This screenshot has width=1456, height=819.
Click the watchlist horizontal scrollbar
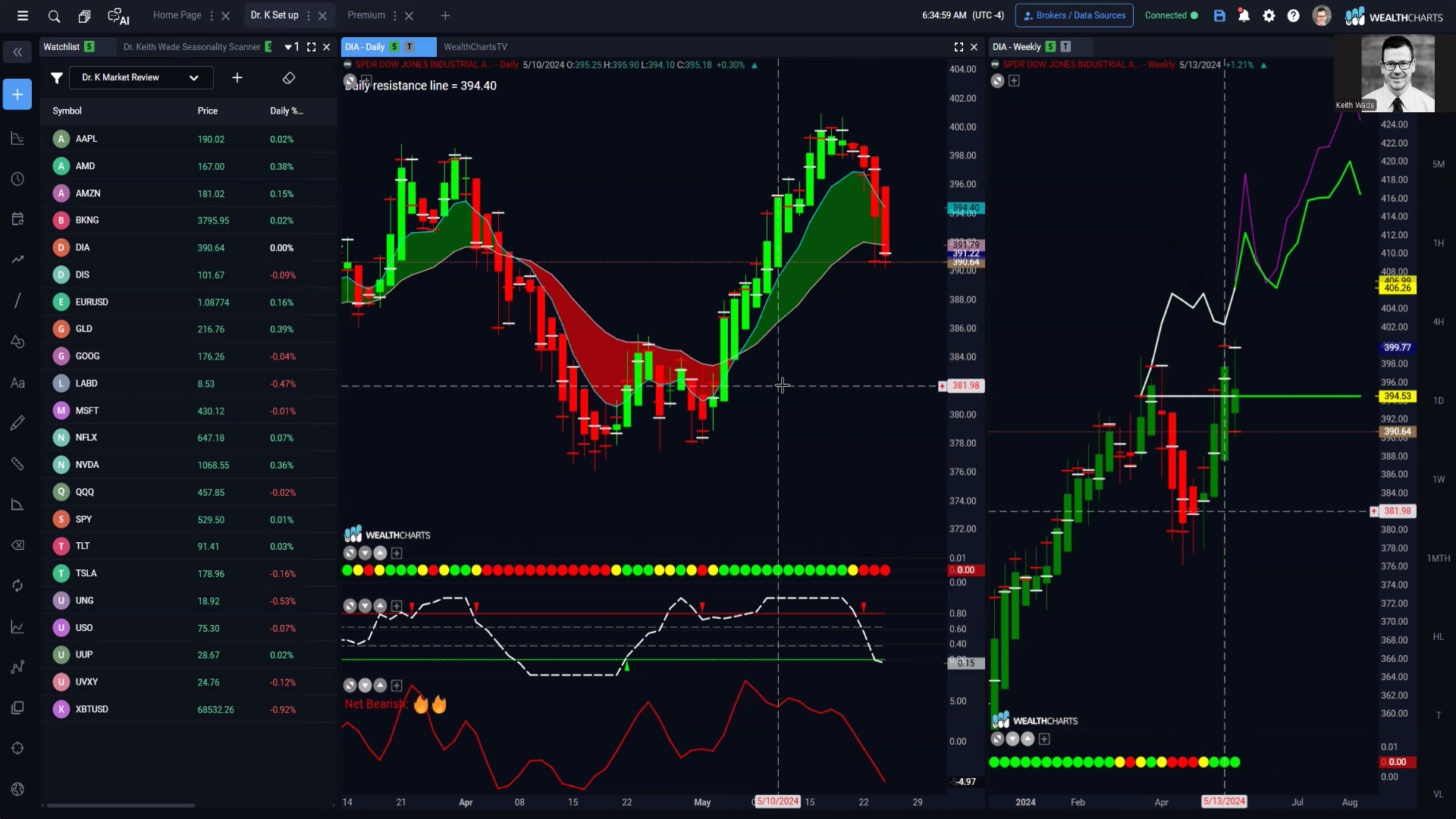click(120, 805)
